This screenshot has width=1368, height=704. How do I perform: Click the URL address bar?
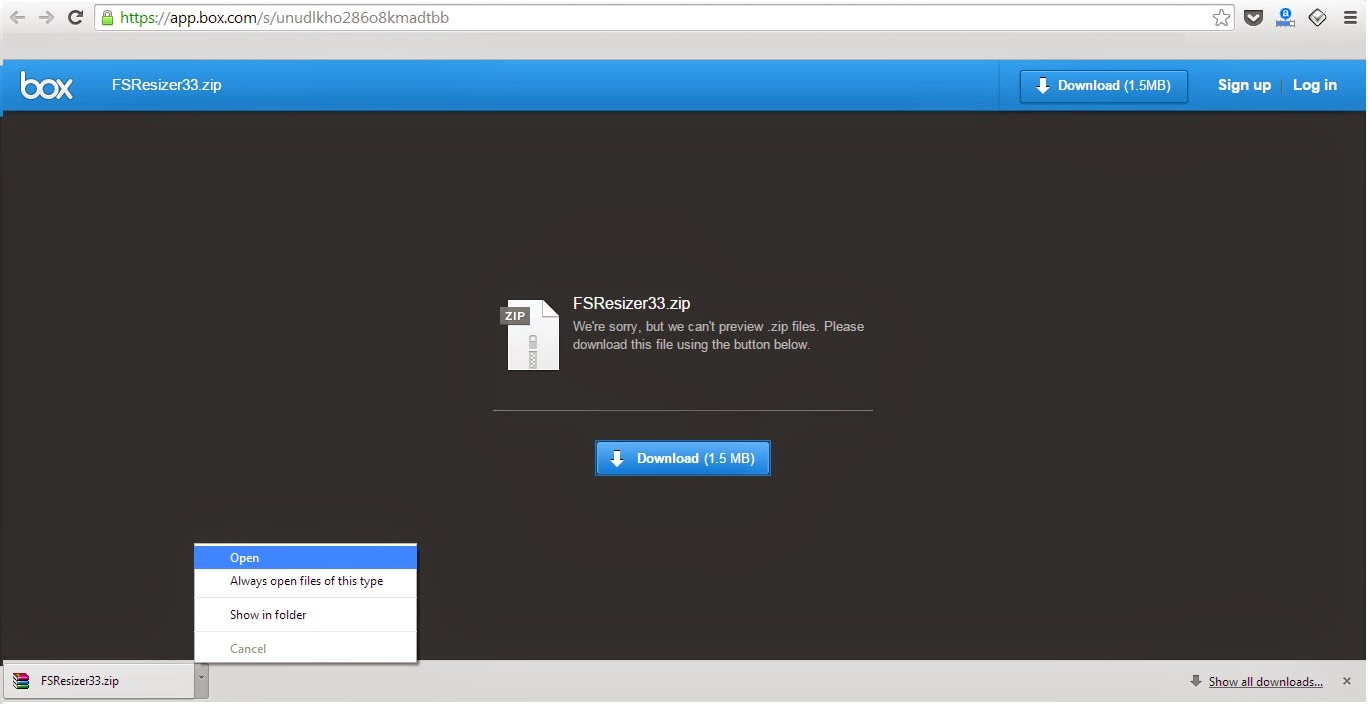point(650,18)
